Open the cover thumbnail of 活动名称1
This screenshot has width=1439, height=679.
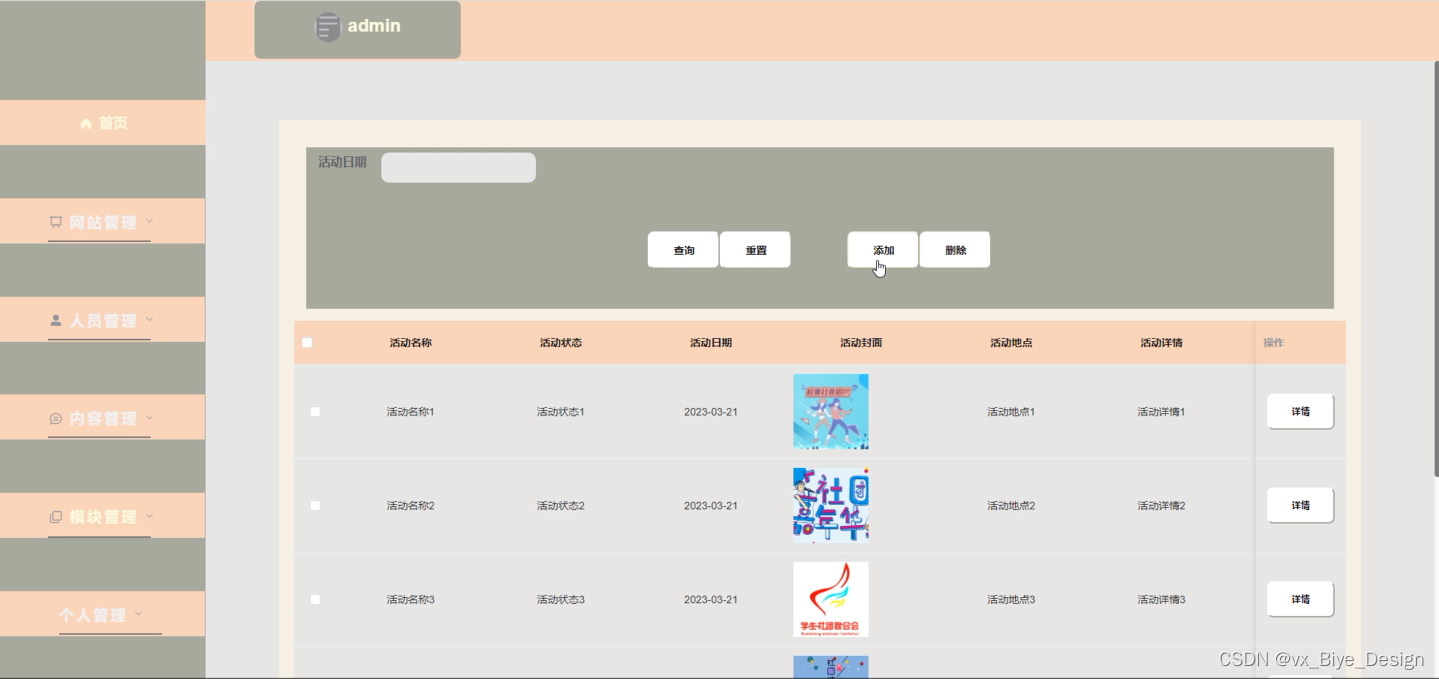point(831,412)
